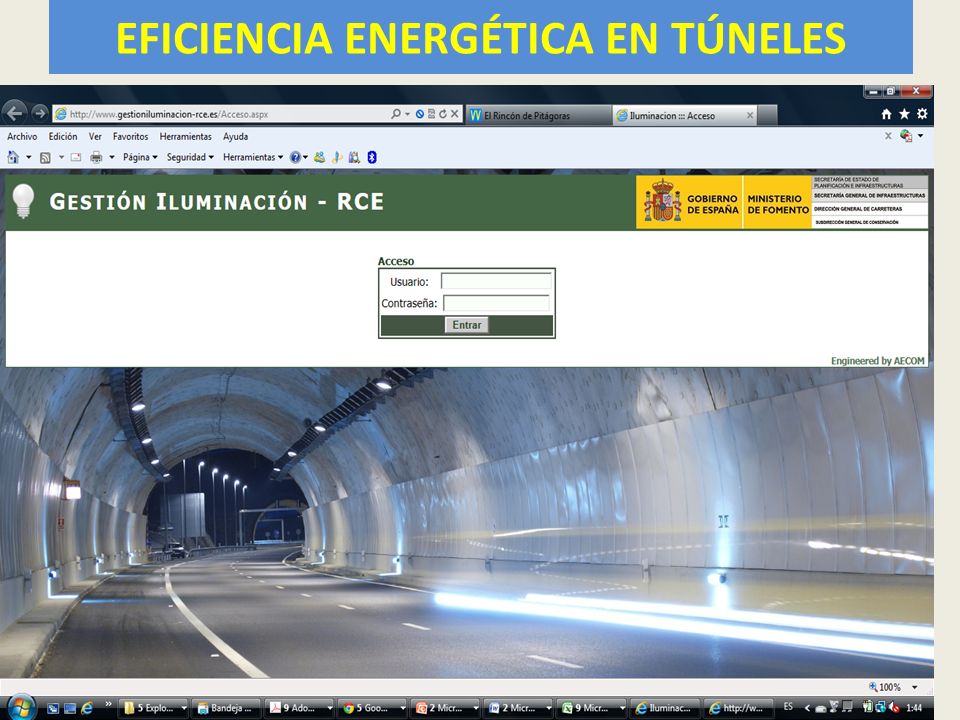Click the browser Home icon at top right
The image size is (960, 720).
pos(886,114)
